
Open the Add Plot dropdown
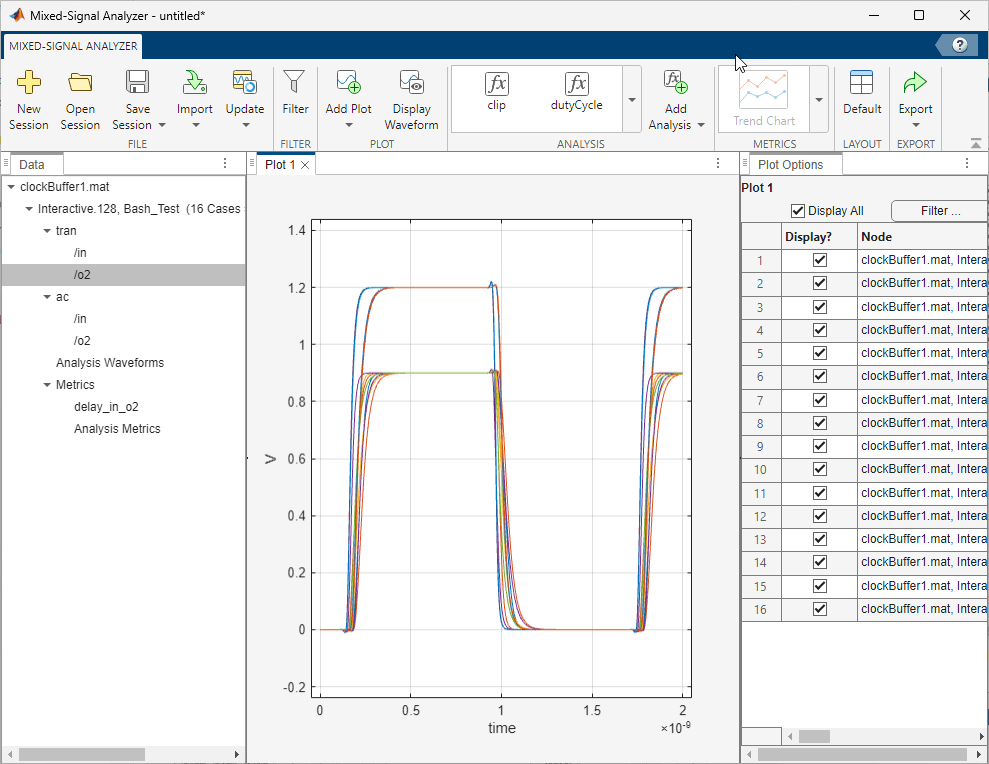tap(349, 125)
